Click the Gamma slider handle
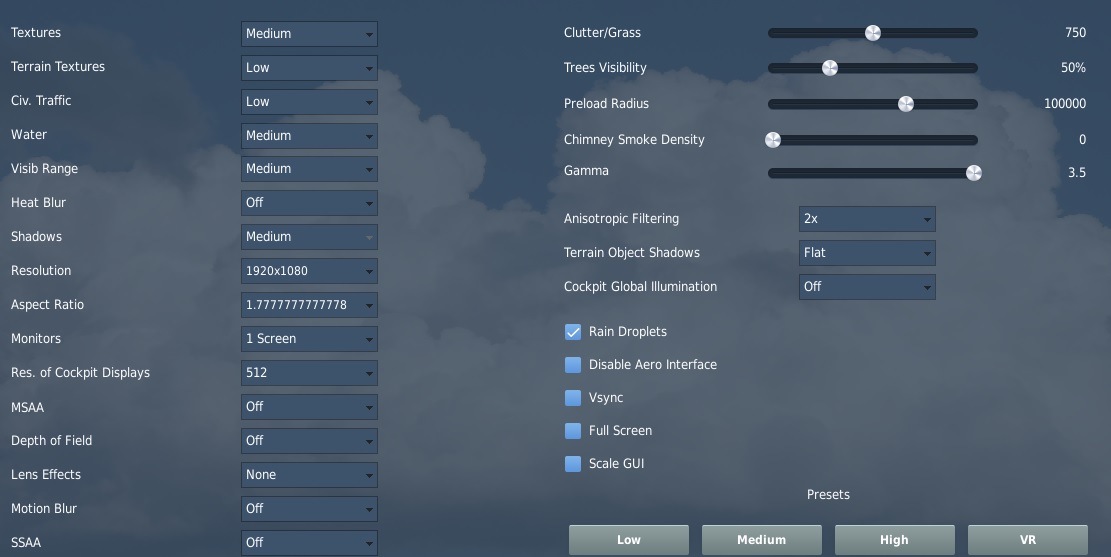 pyautogui.click(x=974, y=173)
